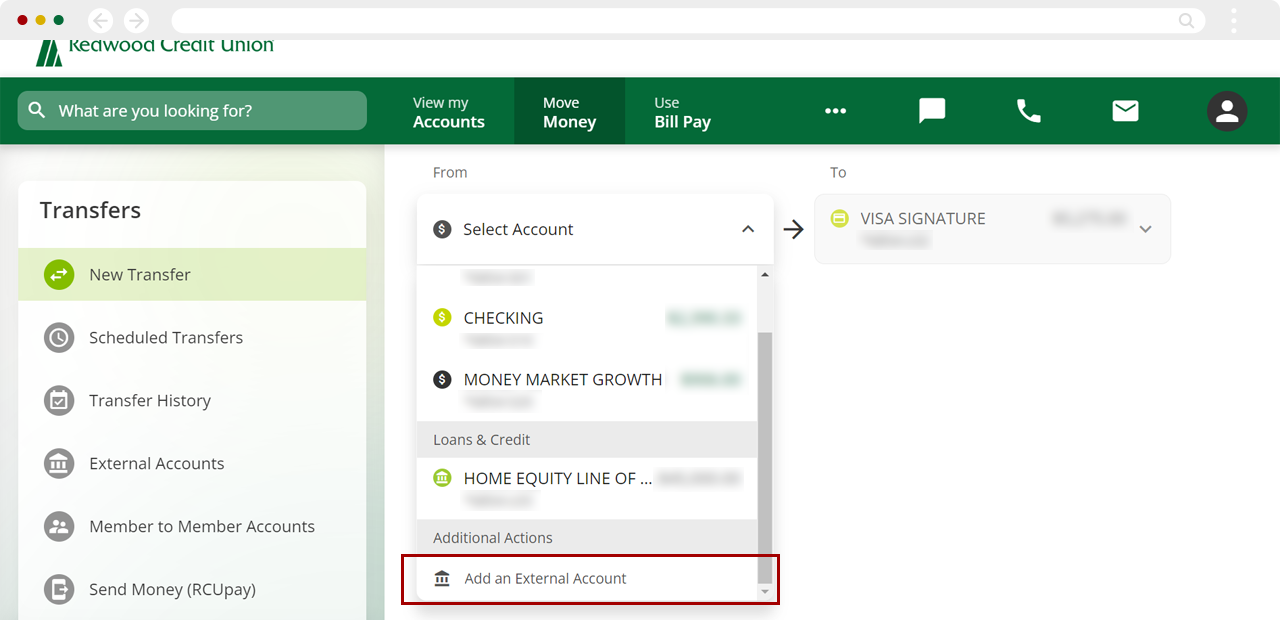Click the Home Equity Line bank icon
The image size is (1280, 620).
[x=442, y=478]
